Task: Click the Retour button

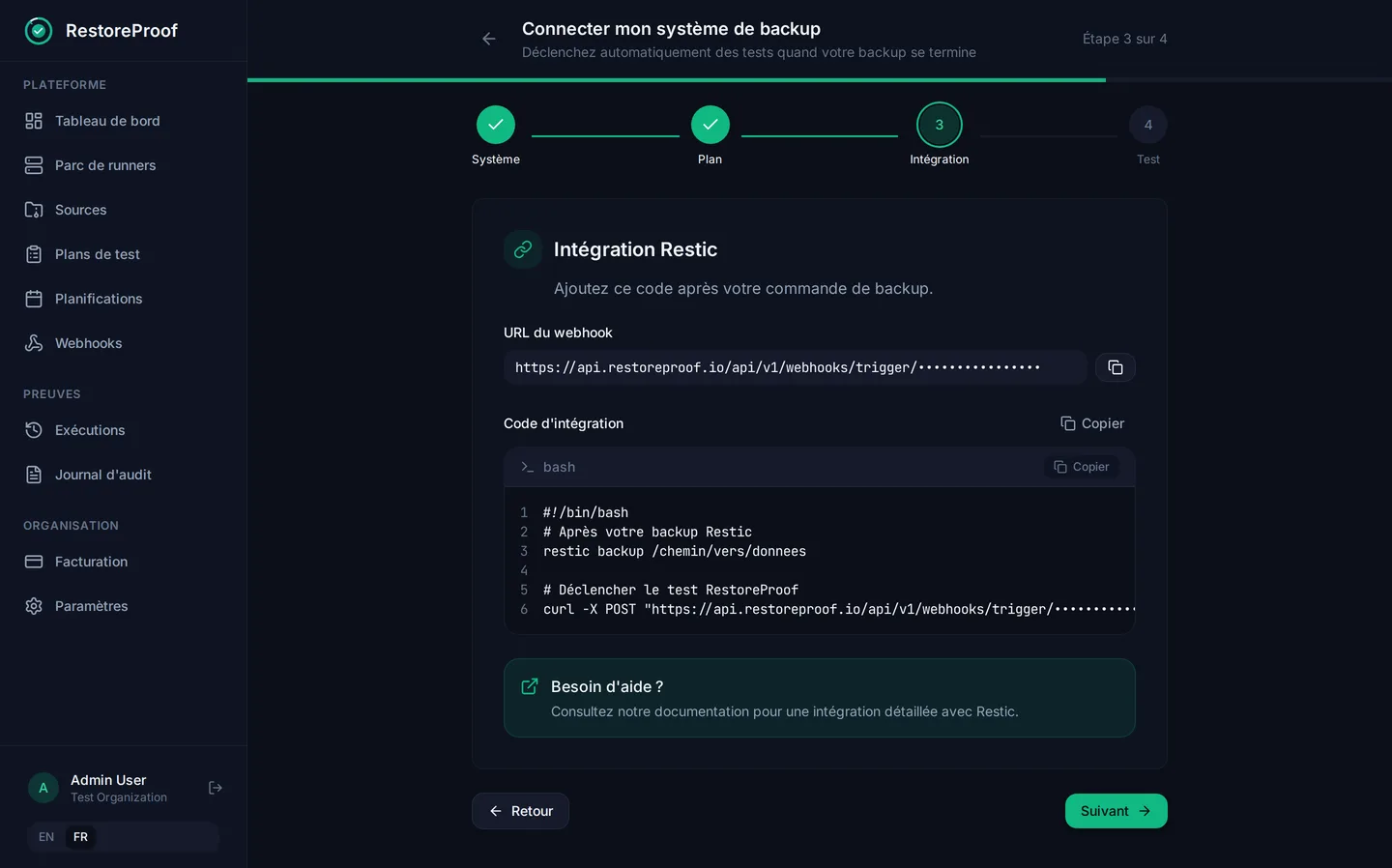Action: click(520, 811)
